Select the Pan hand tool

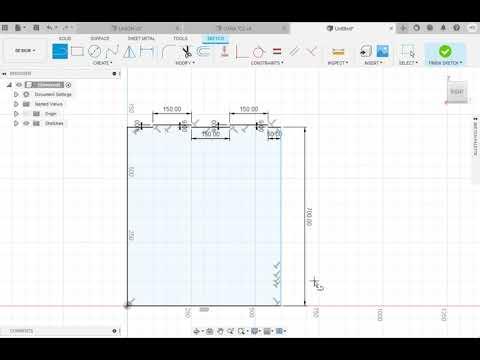click(220, 331)
